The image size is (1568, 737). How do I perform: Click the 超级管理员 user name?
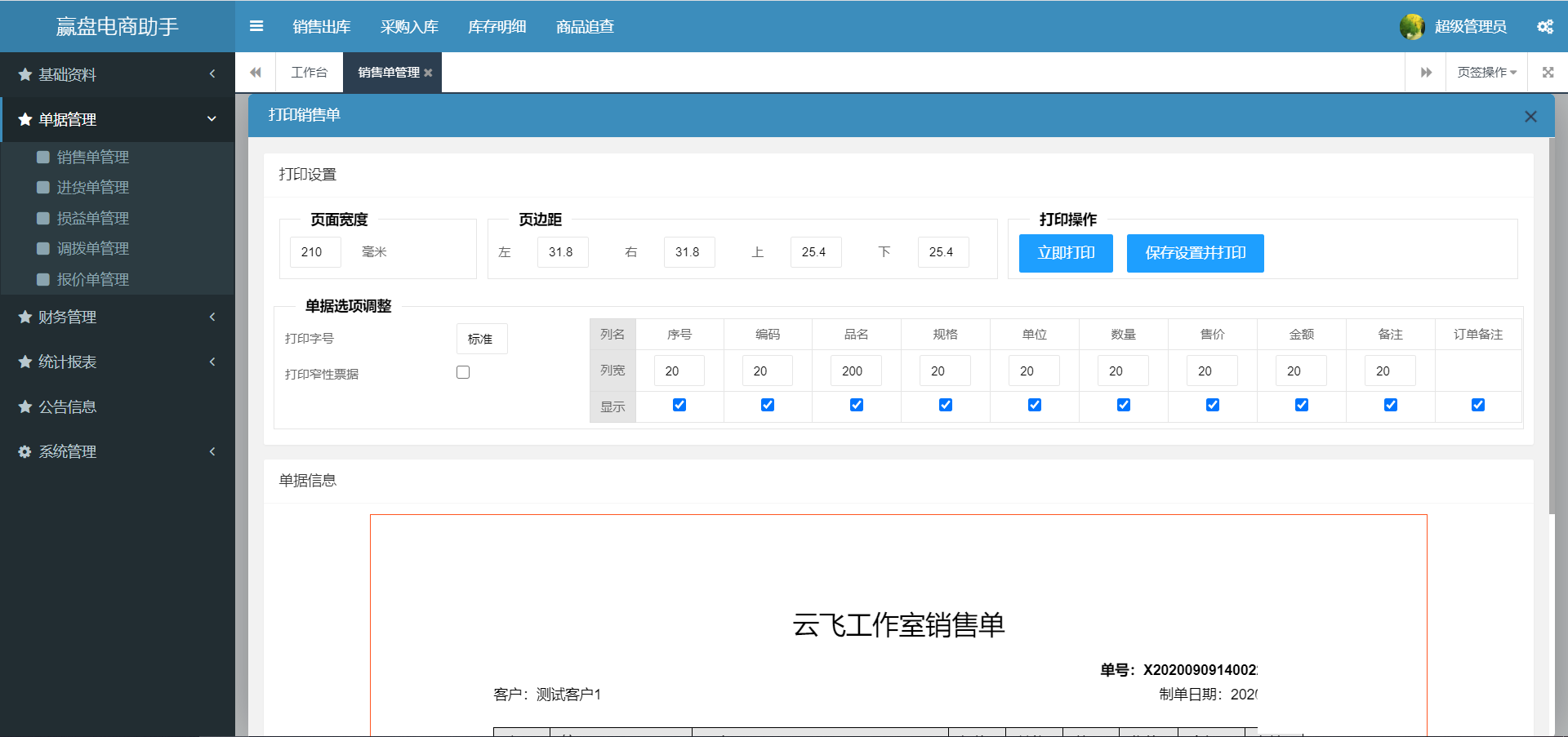point(1471,27)
